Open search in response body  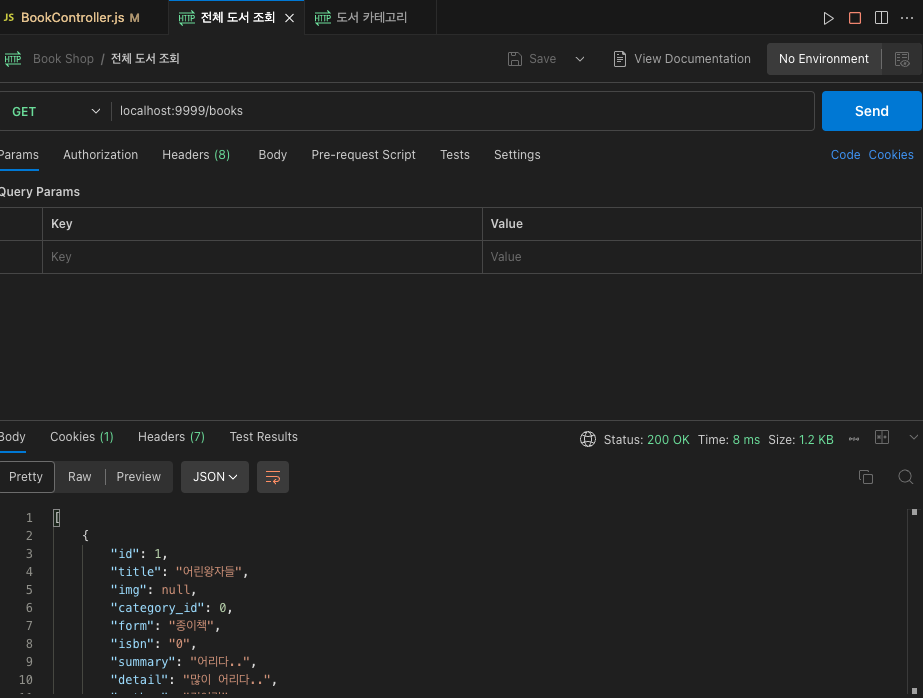point(905,477)
